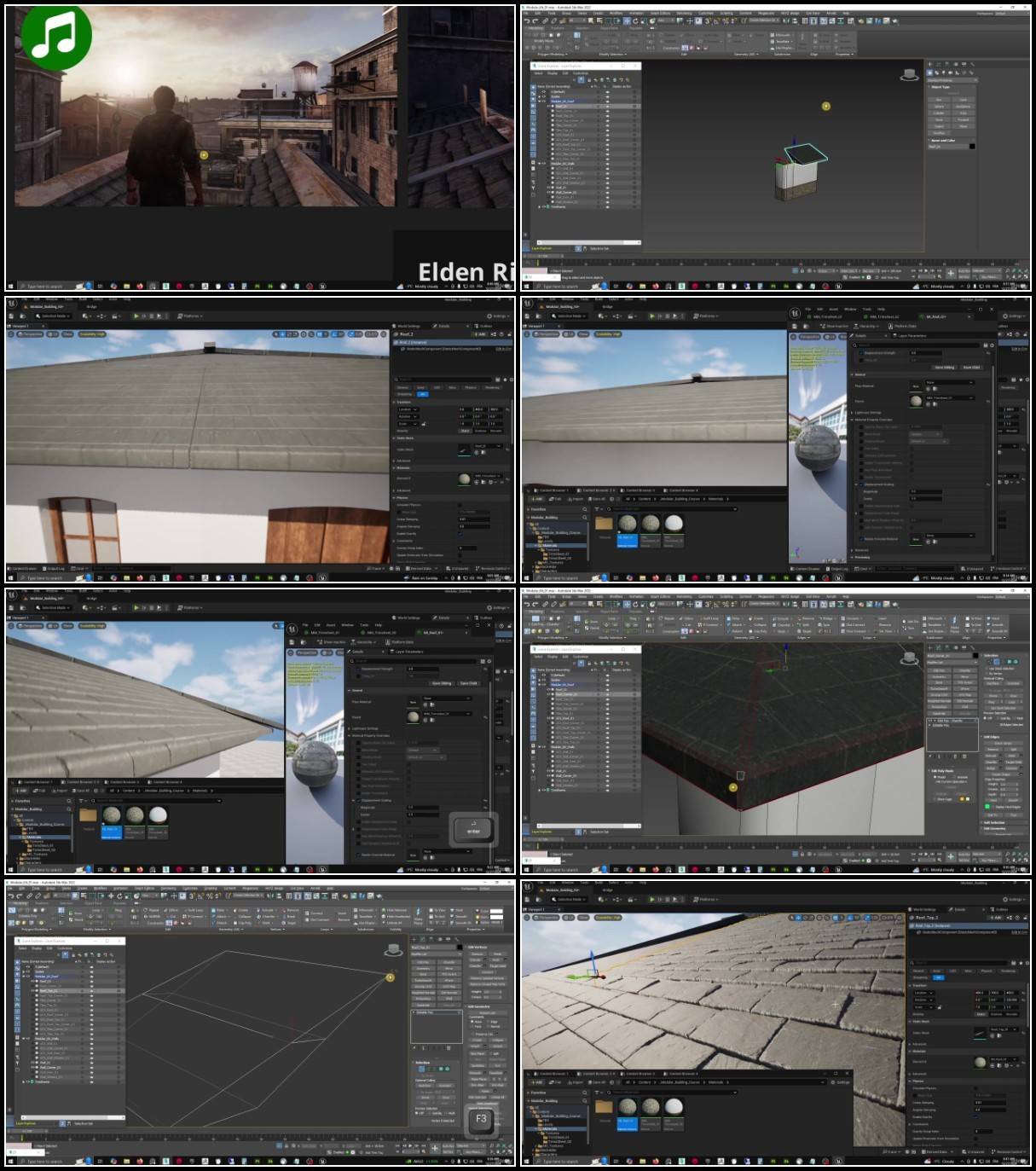Click Save All in enter-key Unreal content browser
This screenshot has height=1171, width=1036.
click(81, 791)
